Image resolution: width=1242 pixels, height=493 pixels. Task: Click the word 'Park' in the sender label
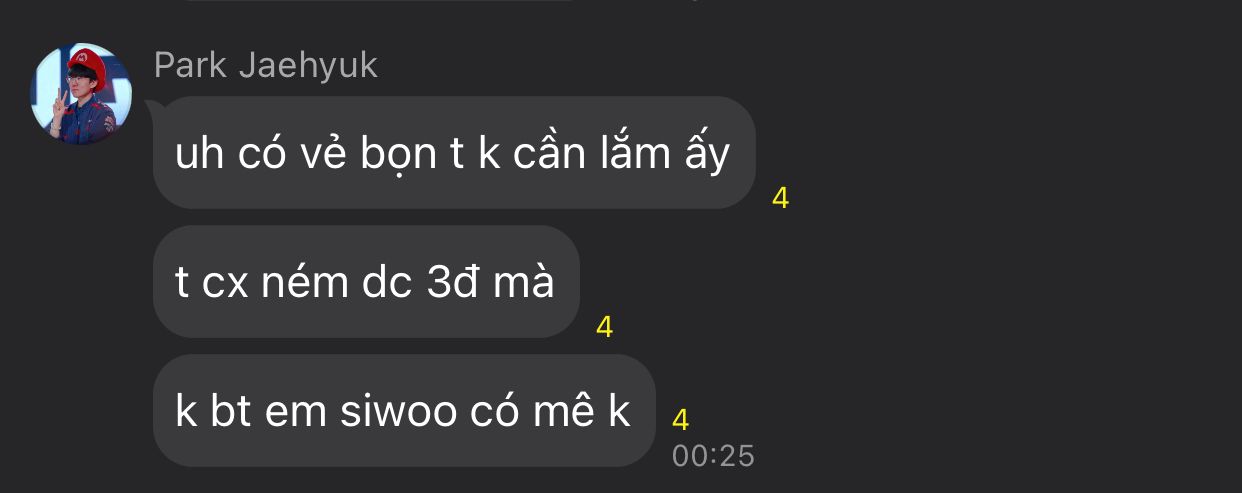click(x=191, y=66)
